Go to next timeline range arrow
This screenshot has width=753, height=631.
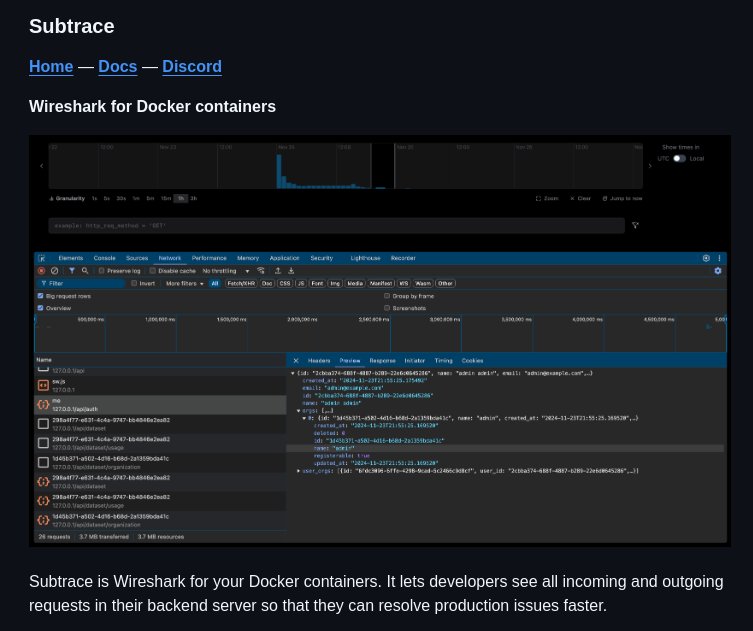pos(650,166)
